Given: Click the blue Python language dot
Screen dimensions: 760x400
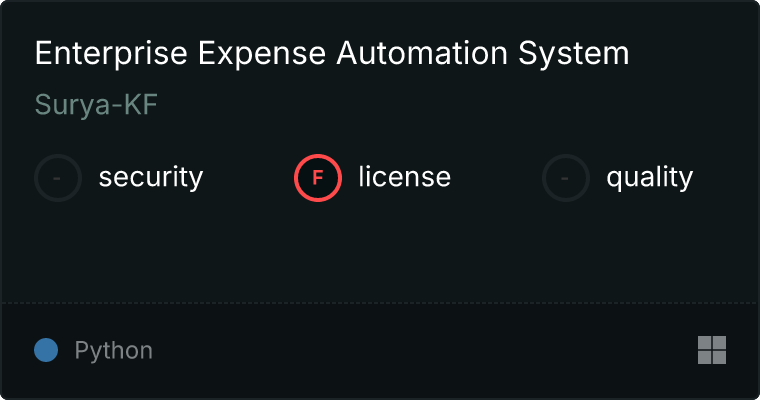Looking at the screenshot, I should (46, 350).
